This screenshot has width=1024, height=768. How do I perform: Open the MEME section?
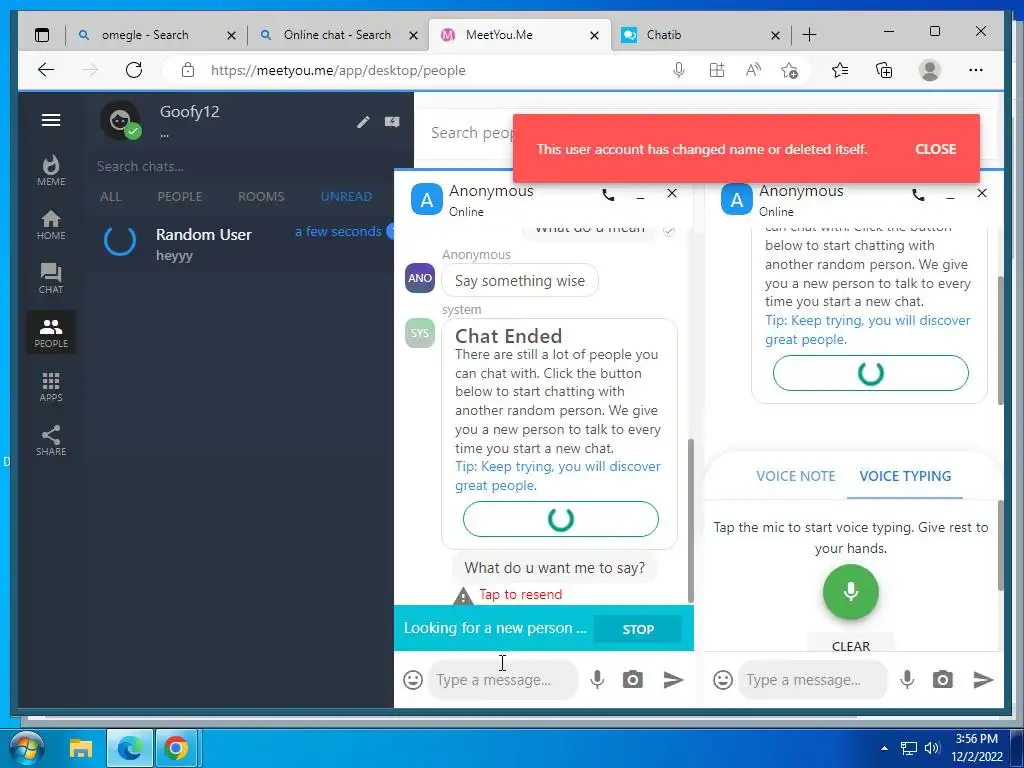pos(51,171)
